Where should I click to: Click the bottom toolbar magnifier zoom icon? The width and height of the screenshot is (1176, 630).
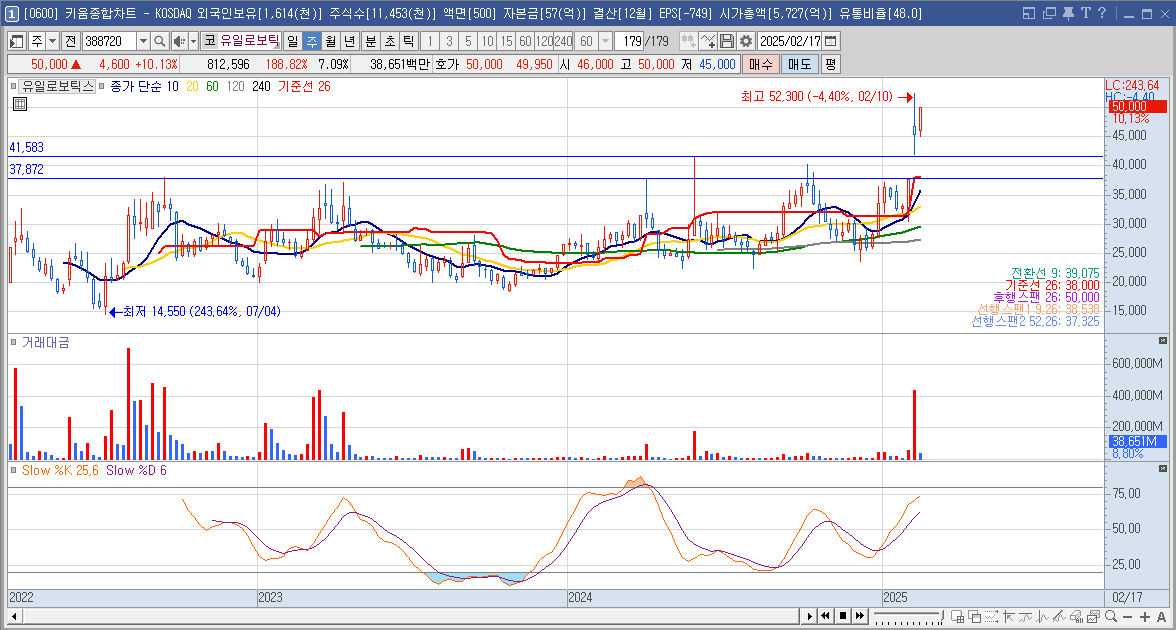pyautogui.click(x=1111, y=616)
